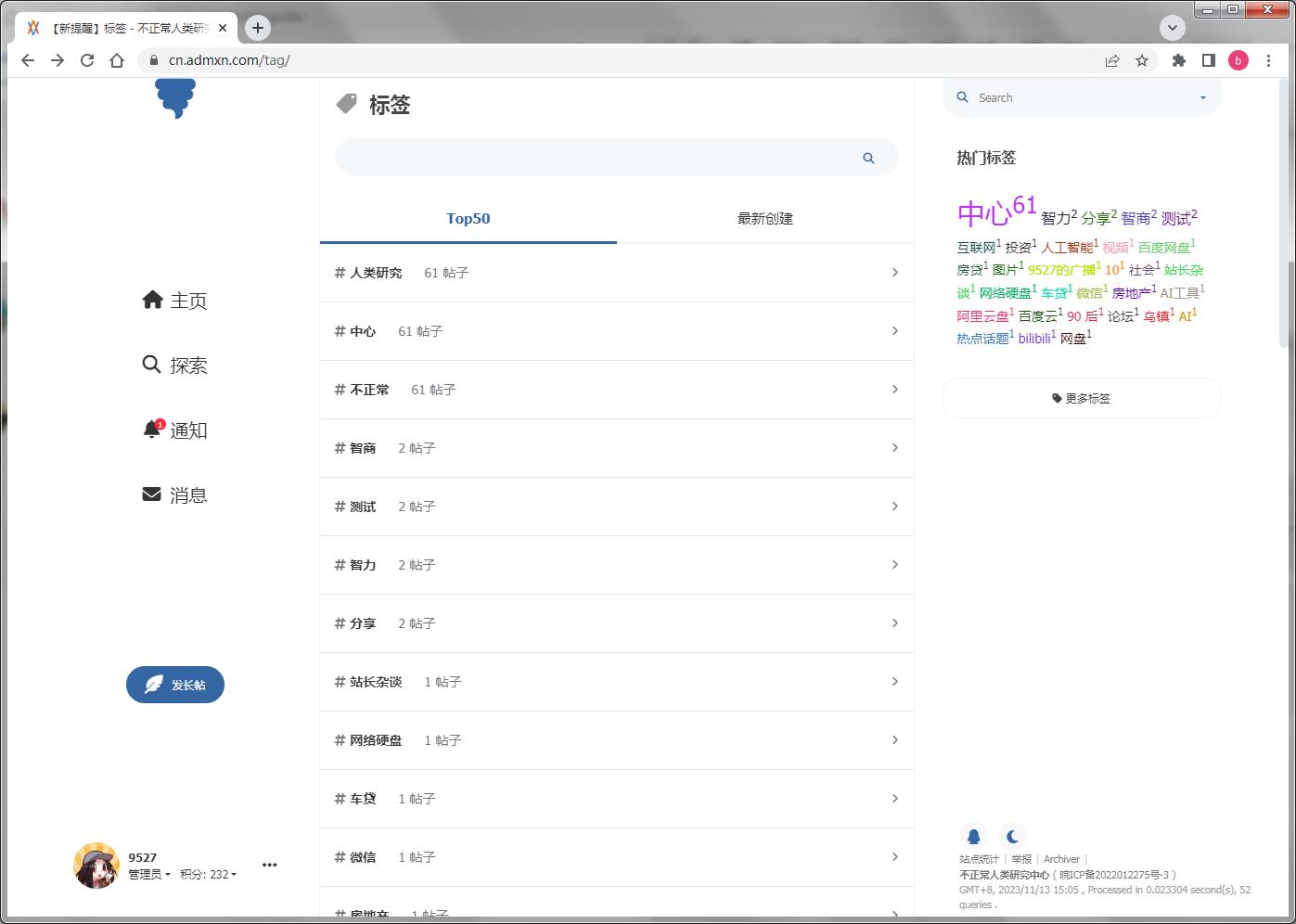
Task: Expand chevron on the 中心 tag row
Action: tap(894, 331)
